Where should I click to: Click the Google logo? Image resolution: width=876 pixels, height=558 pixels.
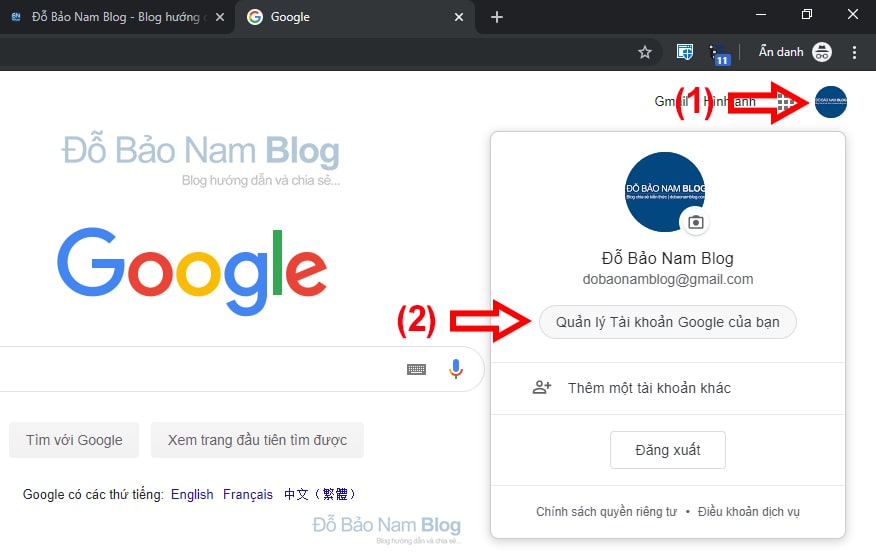point(192,271)
